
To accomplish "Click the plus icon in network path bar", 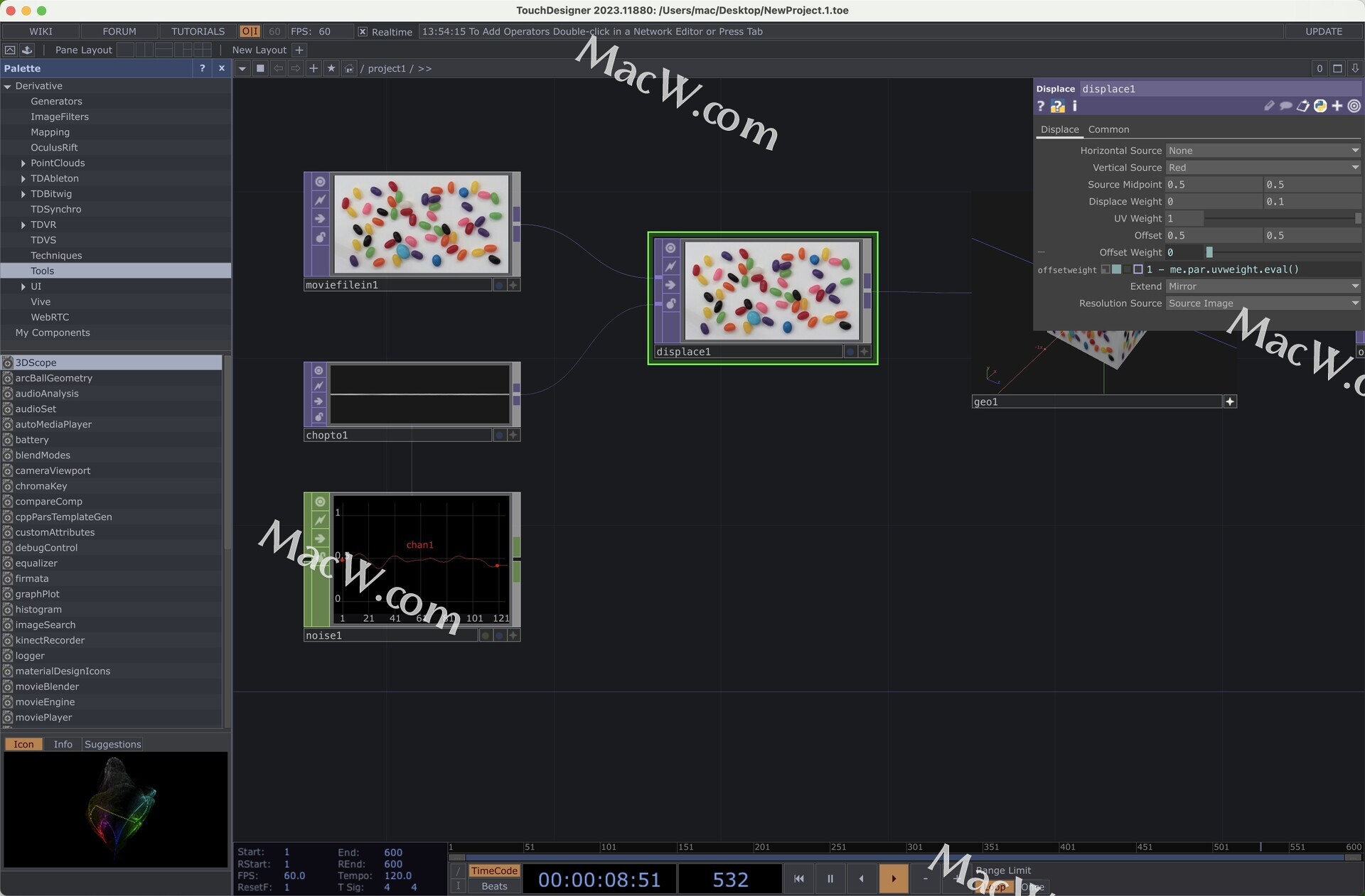I will click(314, 69).
